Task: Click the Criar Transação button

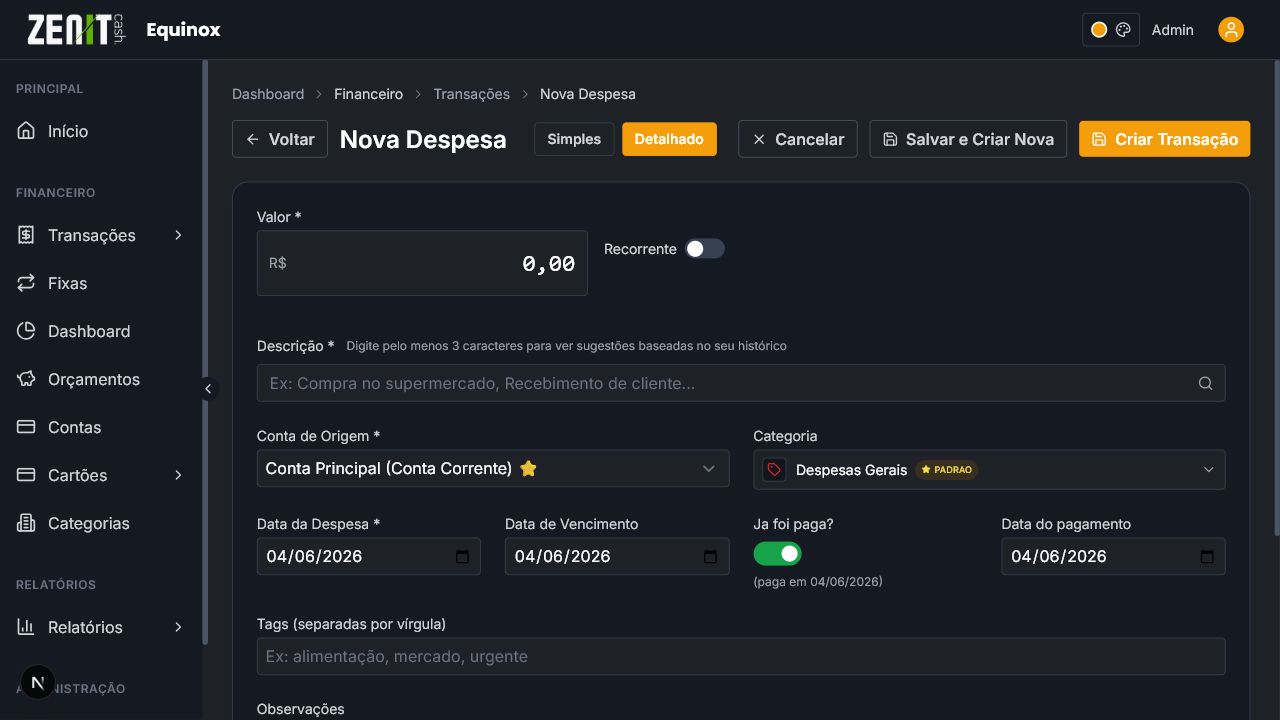Action: tap(1164, 139)
